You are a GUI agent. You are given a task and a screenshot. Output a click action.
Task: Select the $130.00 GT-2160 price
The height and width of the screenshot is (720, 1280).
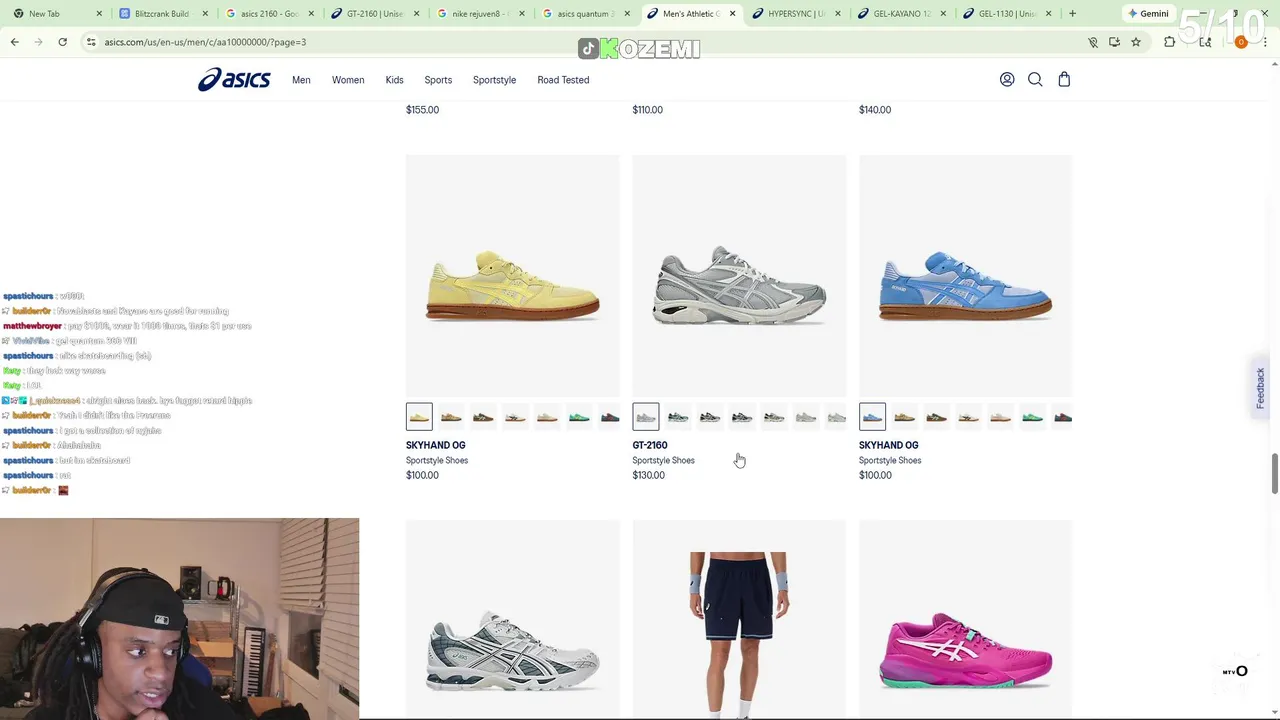click(x=648, y=475)
